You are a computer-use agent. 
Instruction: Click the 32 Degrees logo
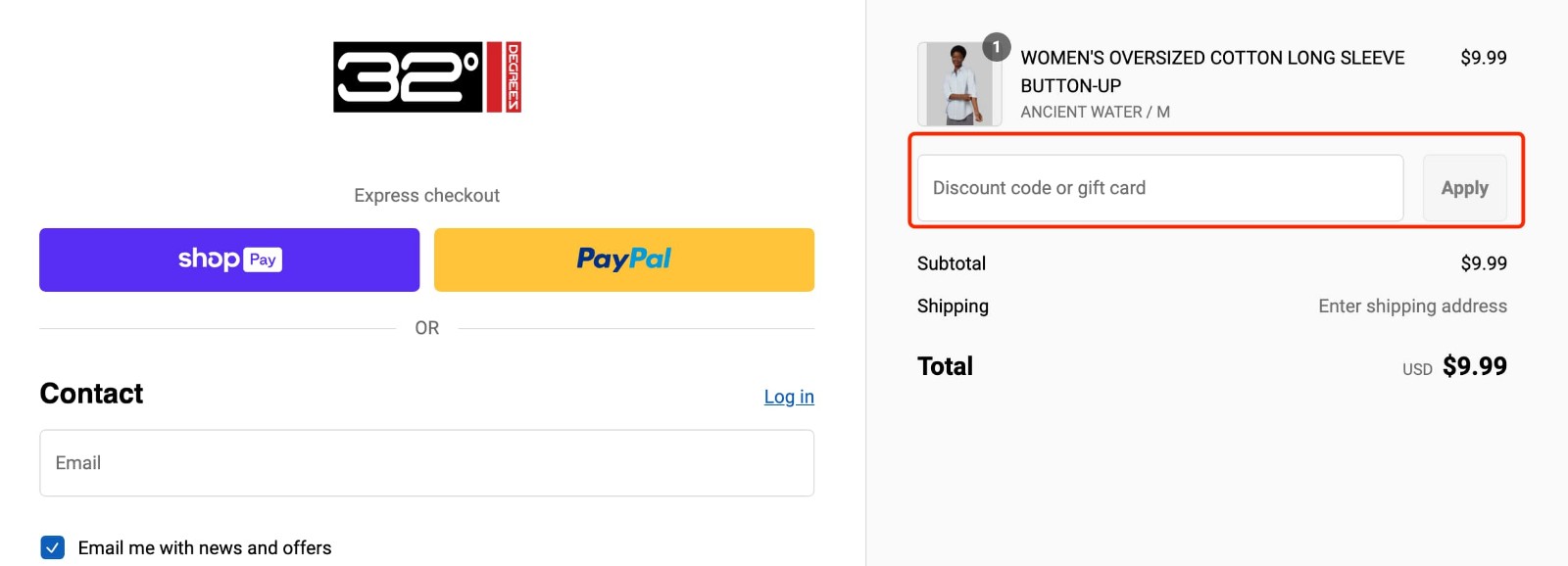coord(427,76)
